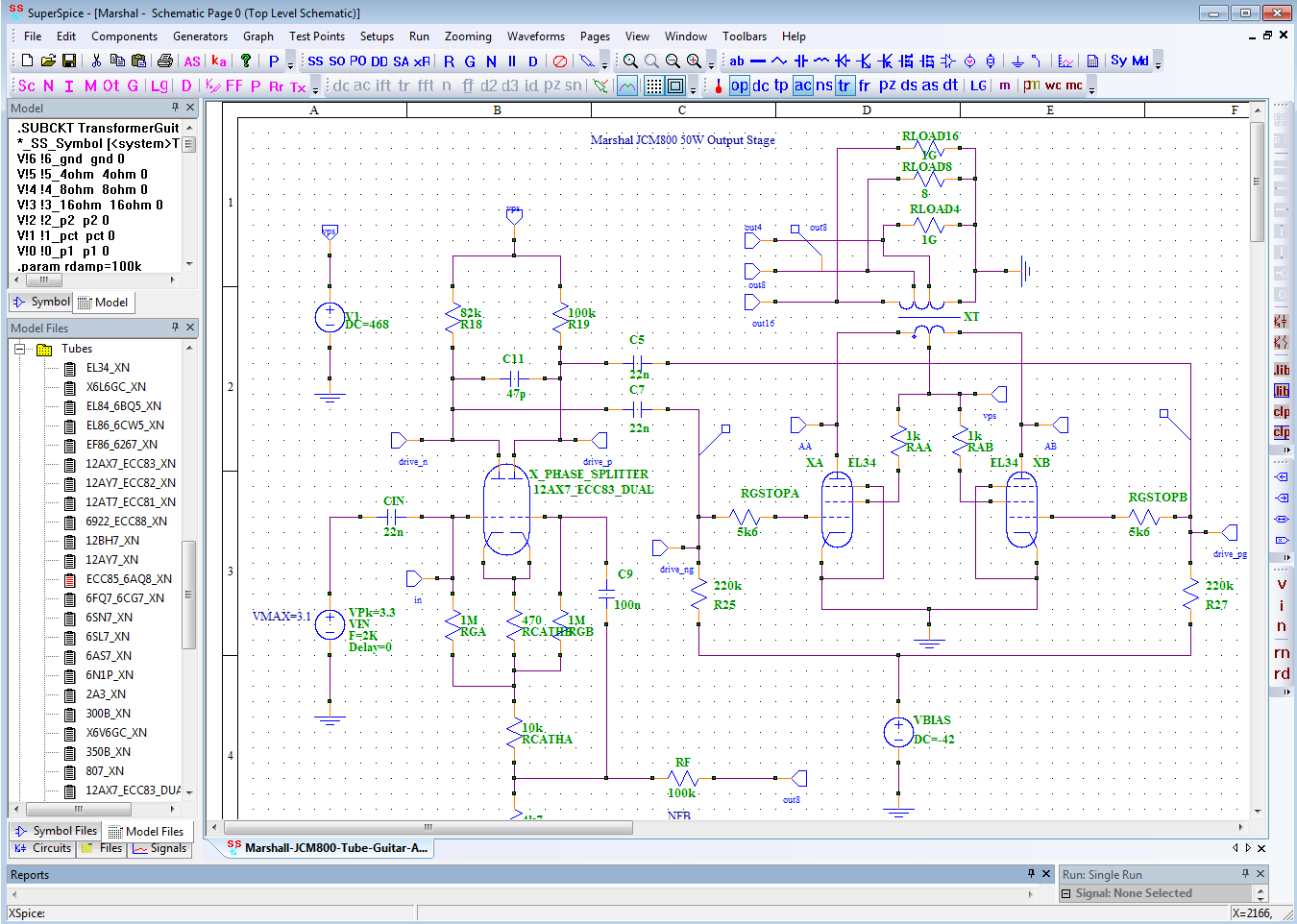The width and height of the screenshot is (1297, 924).
Task: Toggle the 'tr' transient analysis button
Action: (x=844, y=85)
